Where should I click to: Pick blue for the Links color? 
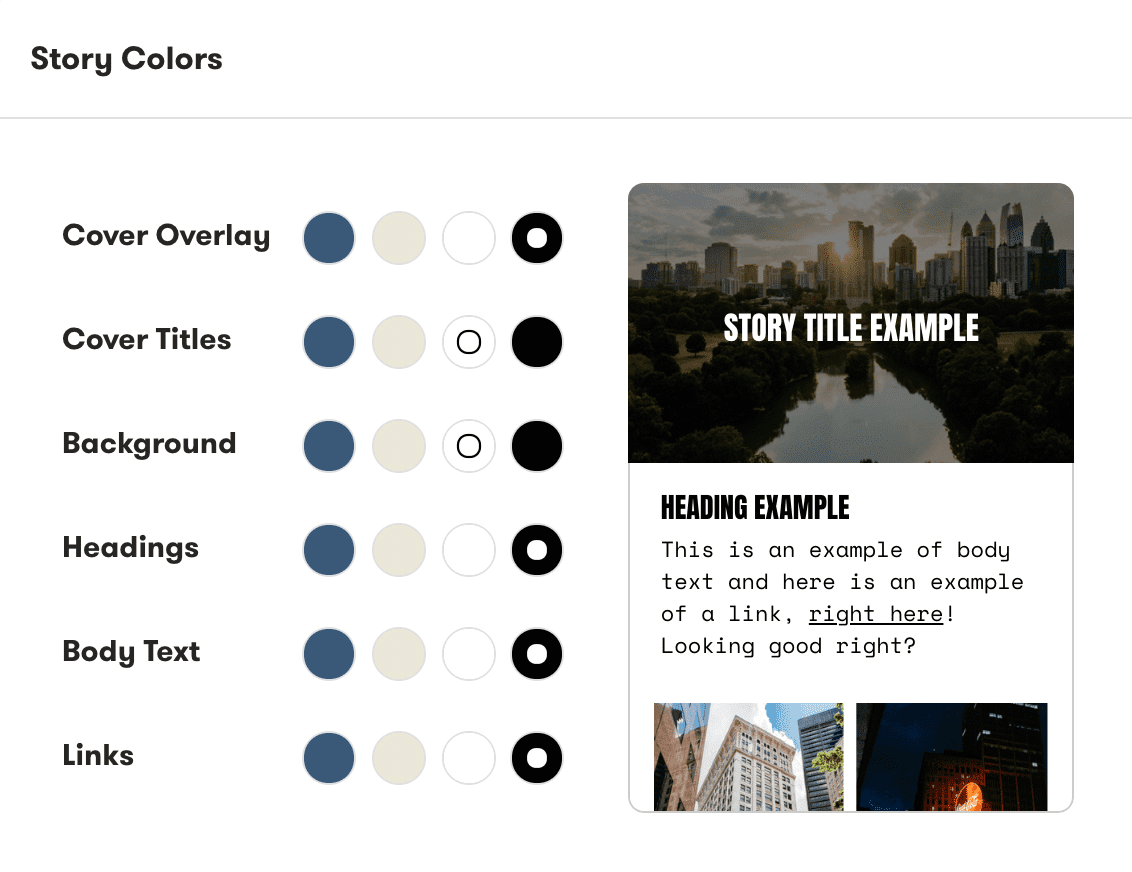(329, 758)
